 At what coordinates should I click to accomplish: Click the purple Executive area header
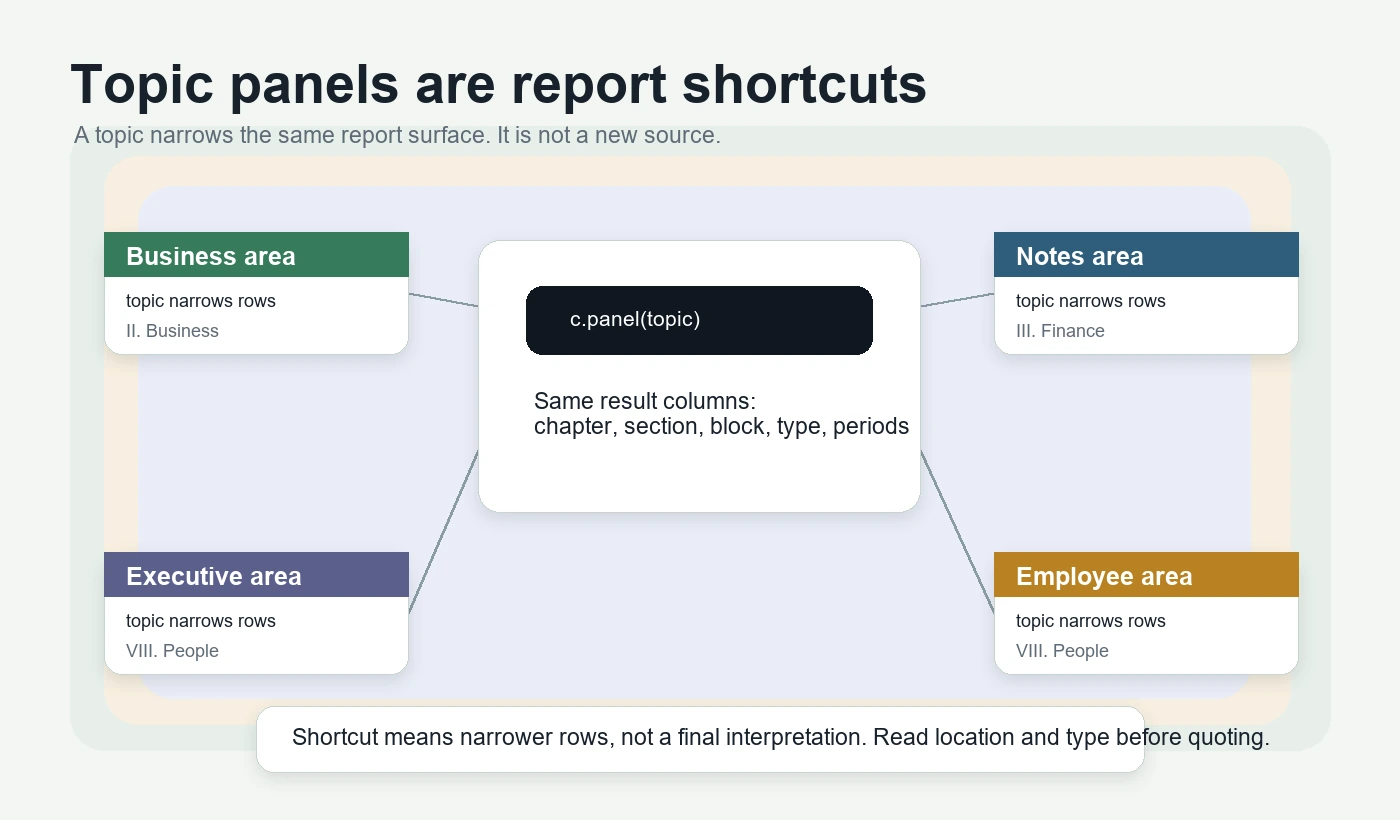point(256,575)
